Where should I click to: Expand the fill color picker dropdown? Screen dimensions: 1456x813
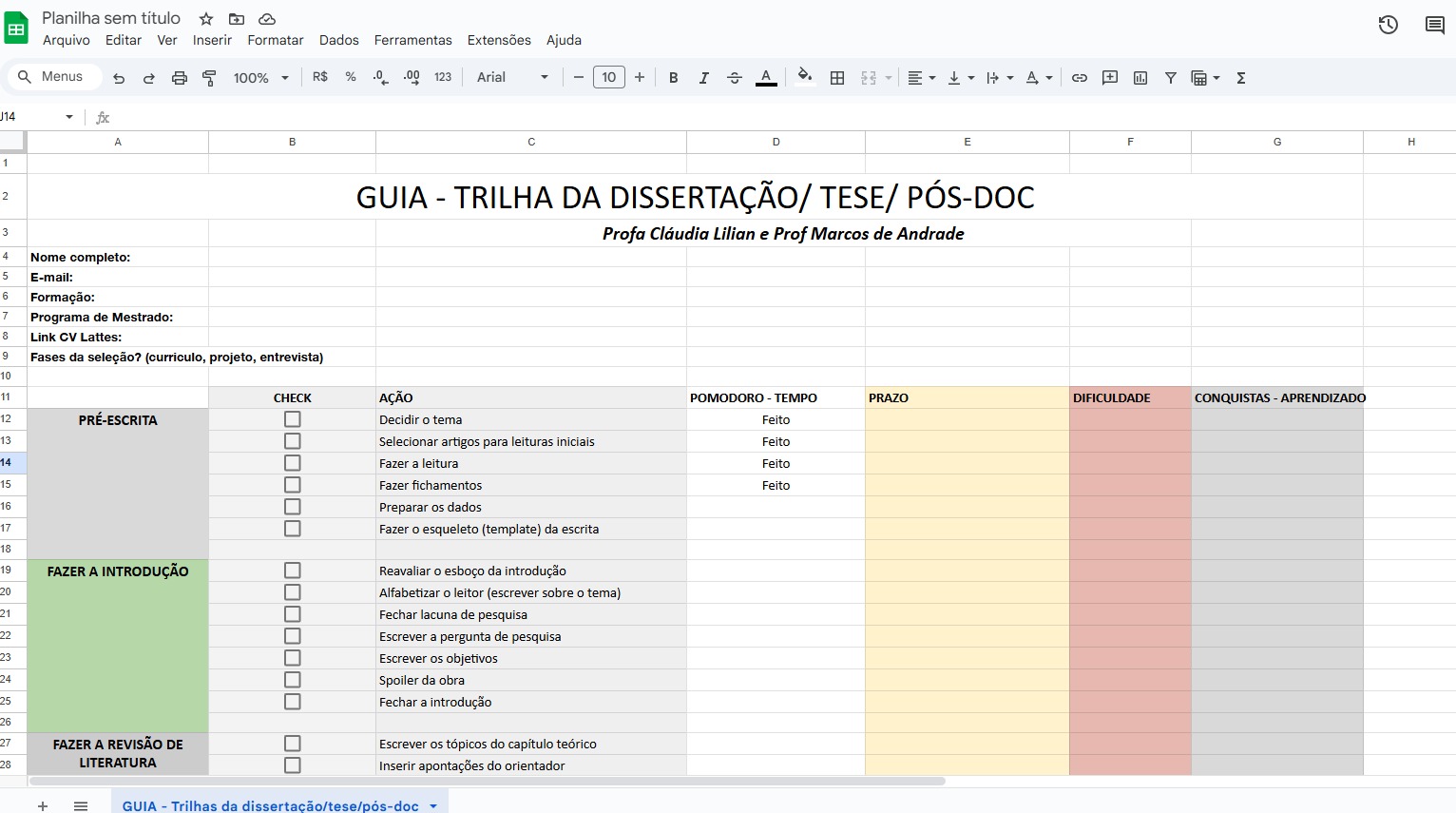[x=805, y=77]
